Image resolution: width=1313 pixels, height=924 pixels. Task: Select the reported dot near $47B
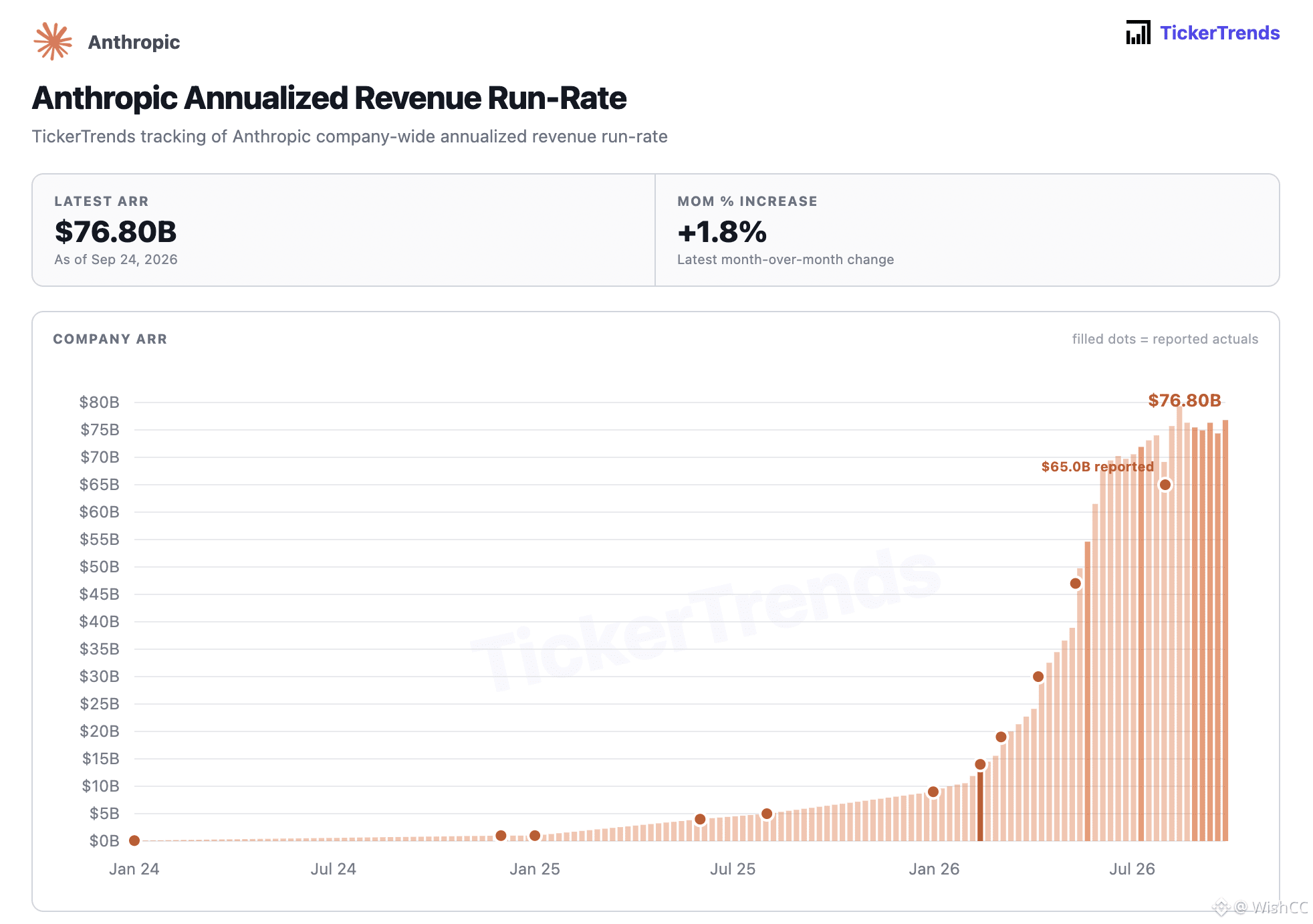(1076, 584)
